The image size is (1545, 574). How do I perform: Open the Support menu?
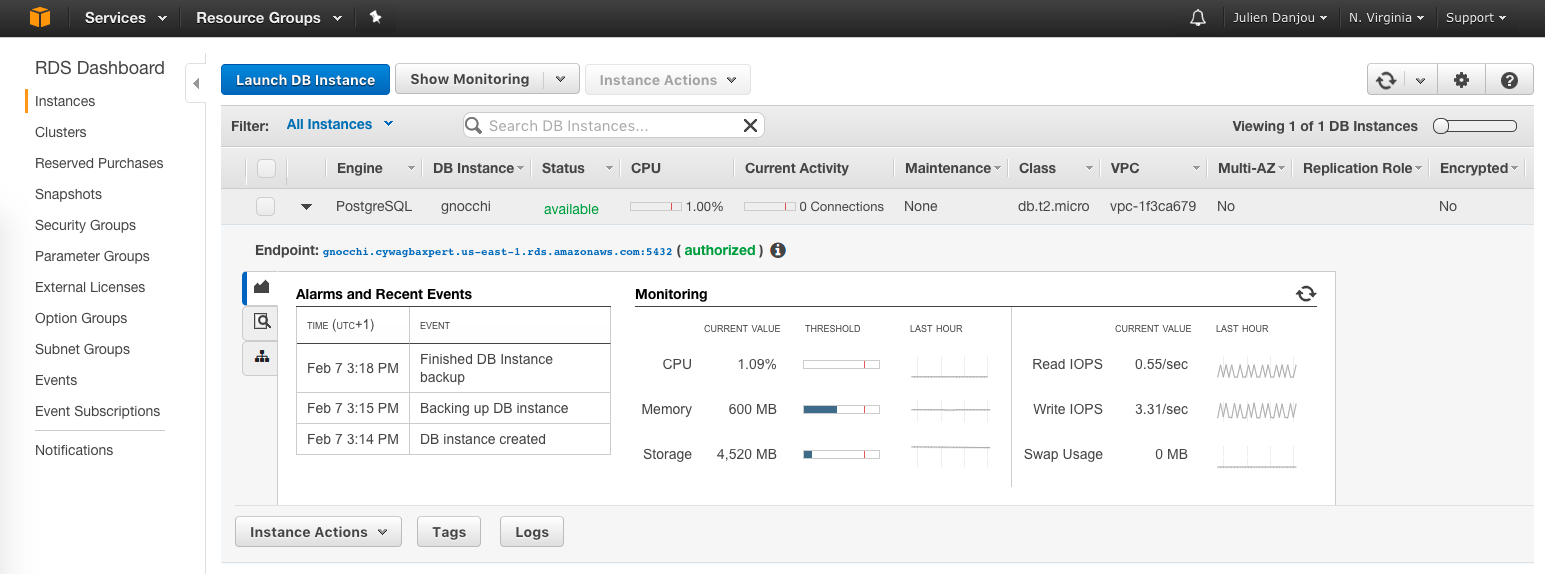1476,18
